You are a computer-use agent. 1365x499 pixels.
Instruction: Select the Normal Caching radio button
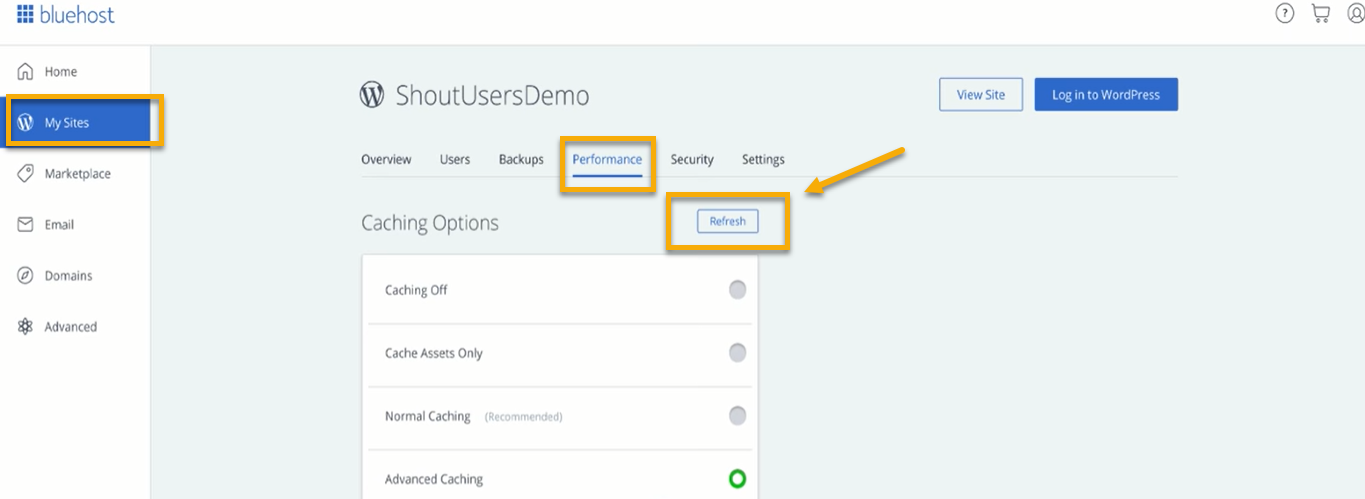737,416
